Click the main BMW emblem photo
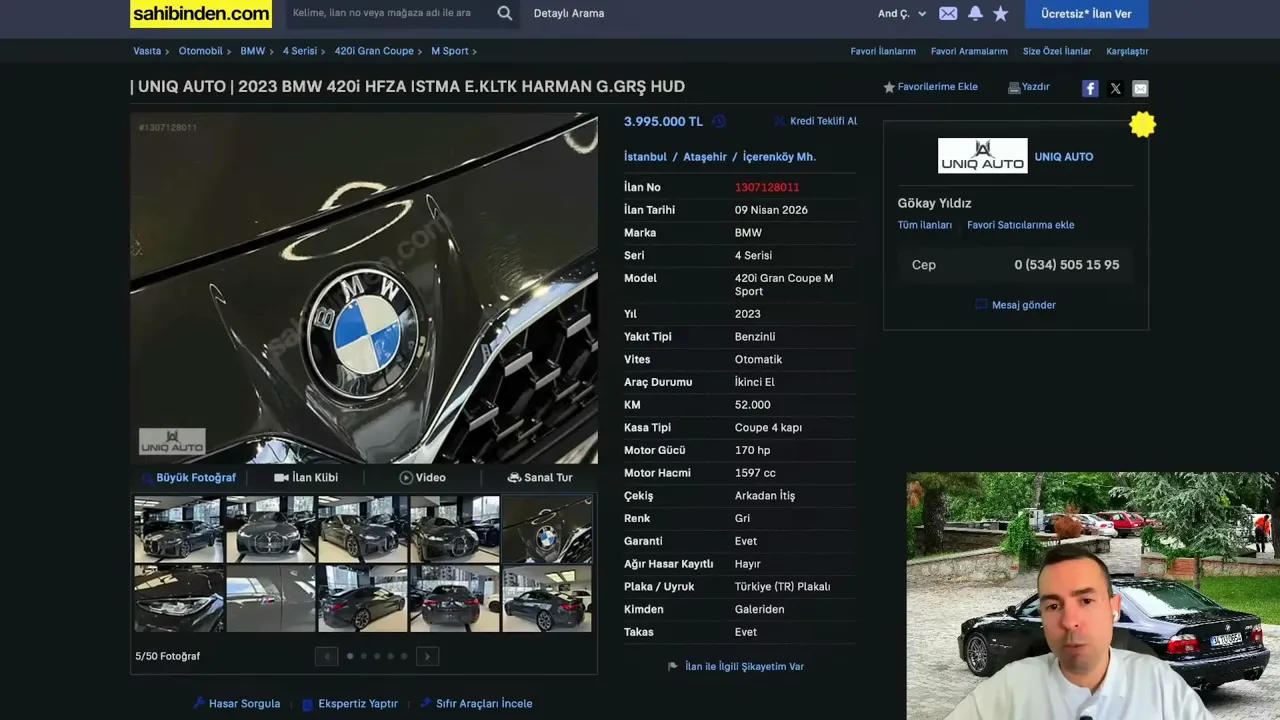The image size is (1280, 720). tap(364, 288)
